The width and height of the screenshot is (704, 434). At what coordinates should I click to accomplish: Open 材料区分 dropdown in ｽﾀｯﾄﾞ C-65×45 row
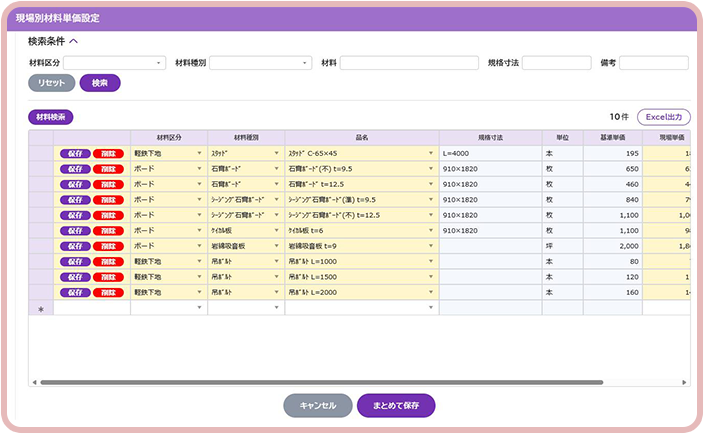[199, 153]
